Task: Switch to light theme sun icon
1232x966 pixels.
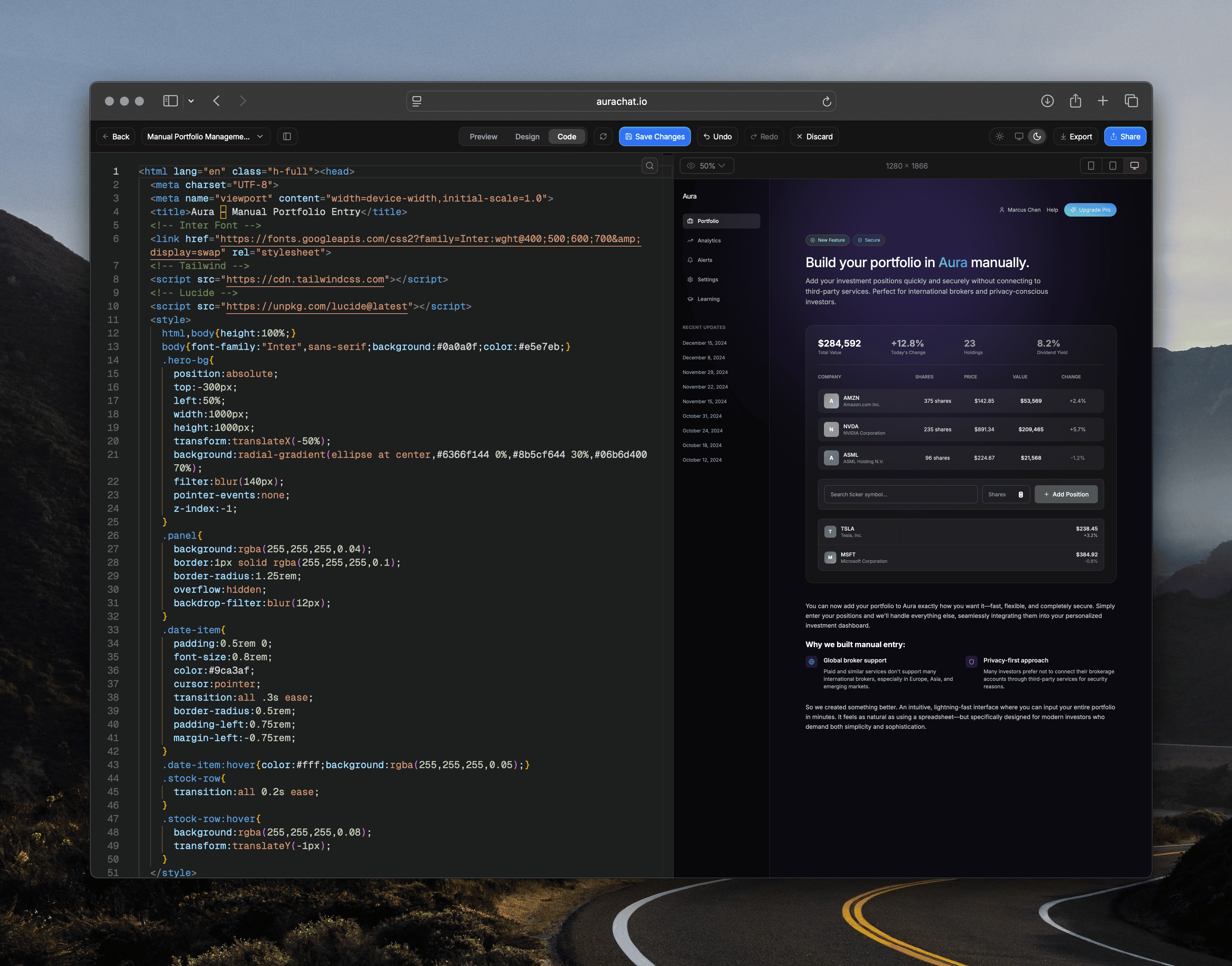Action: [1000, 136]
